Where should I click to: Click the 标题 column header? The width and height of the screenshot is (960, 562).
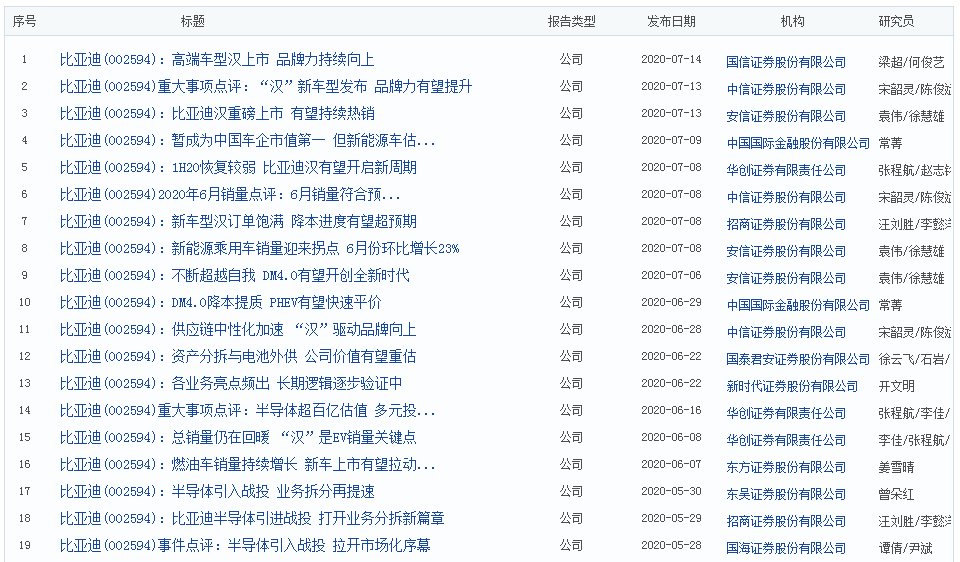point(192,21)
